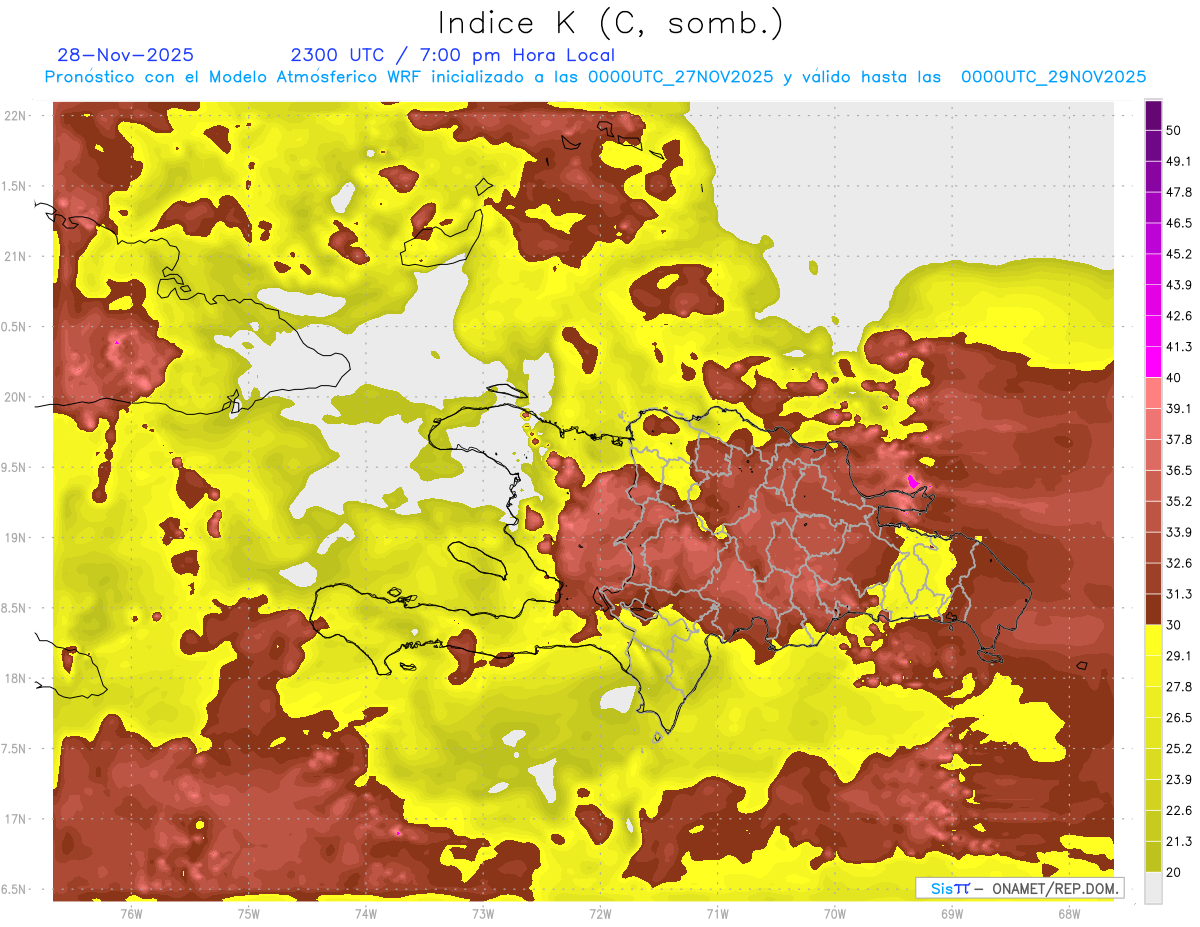The height and width of the screenshot is (927, 1200).
Task: Click the colorbar value 45.2
Action: pyautogui.click(x=1179, y=255)
